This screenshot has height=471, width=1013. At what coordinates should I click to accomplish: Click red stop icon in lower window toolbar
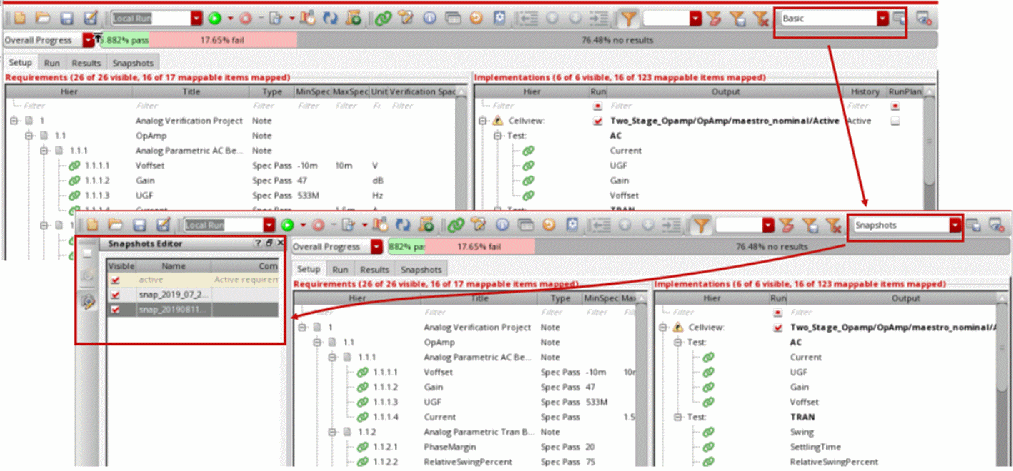[318, 225]
